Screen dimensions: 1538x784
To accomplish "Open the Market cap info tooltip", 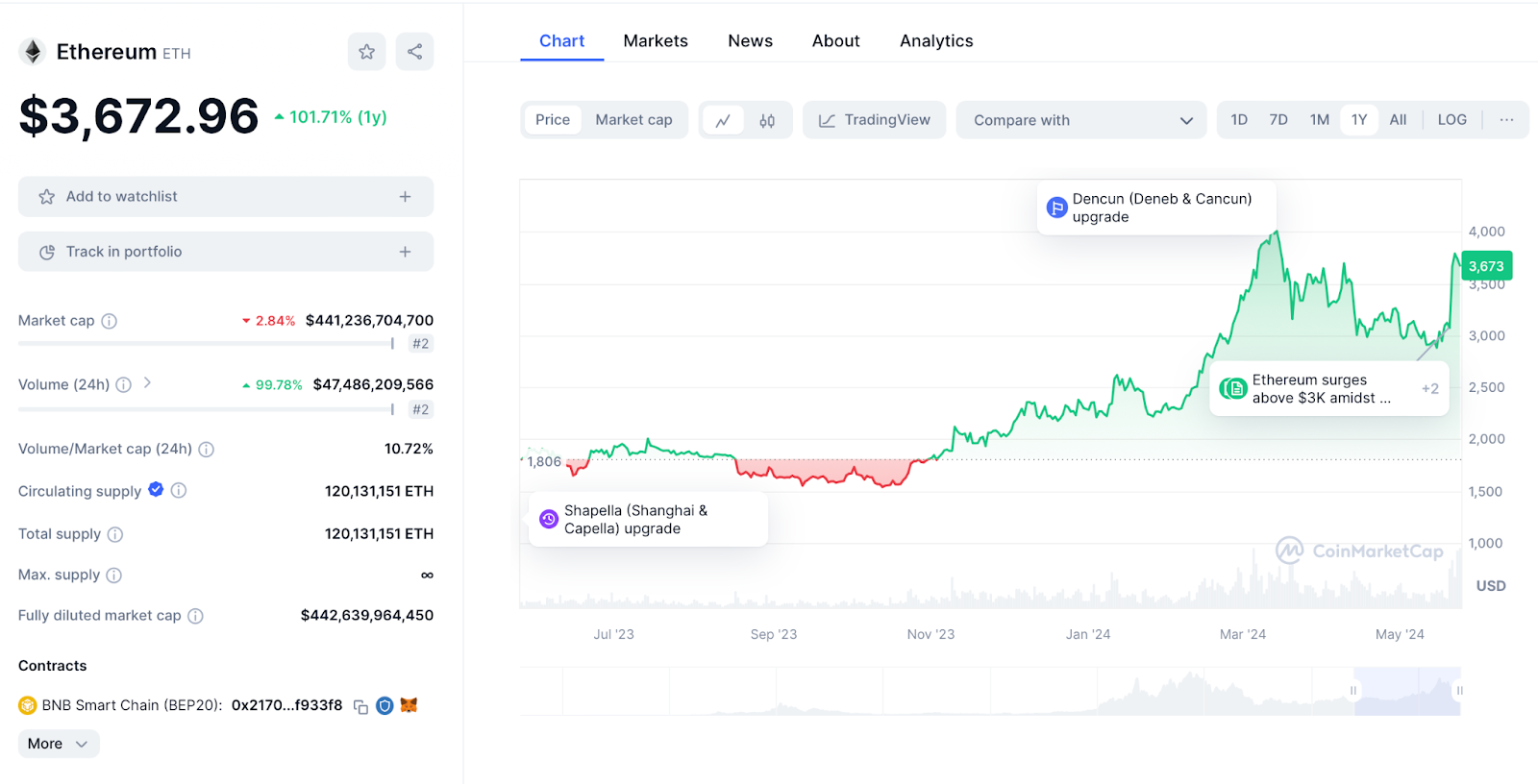I will [x=110, y=321].
